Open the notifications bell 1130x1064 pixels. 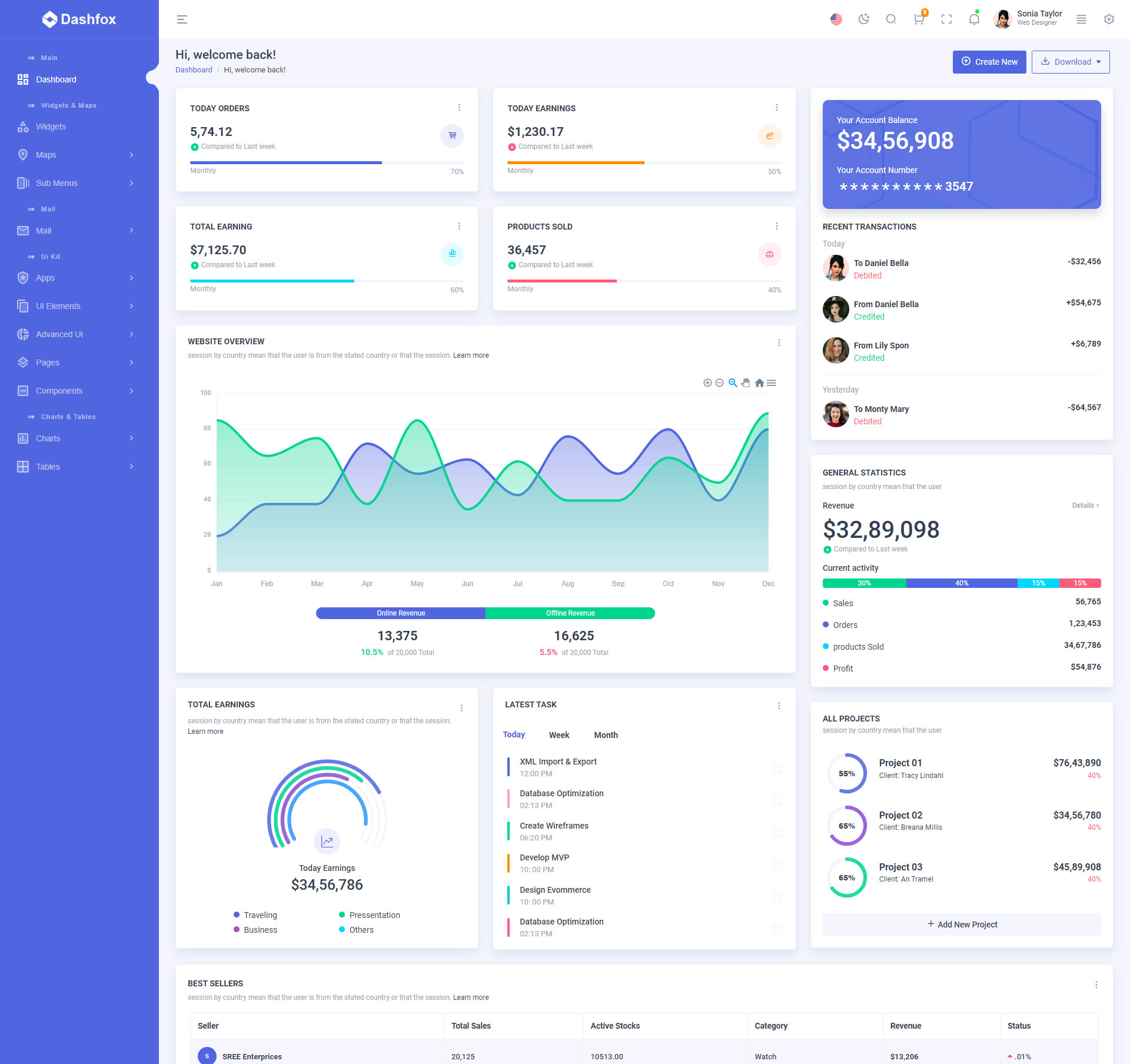pos(974,19)
